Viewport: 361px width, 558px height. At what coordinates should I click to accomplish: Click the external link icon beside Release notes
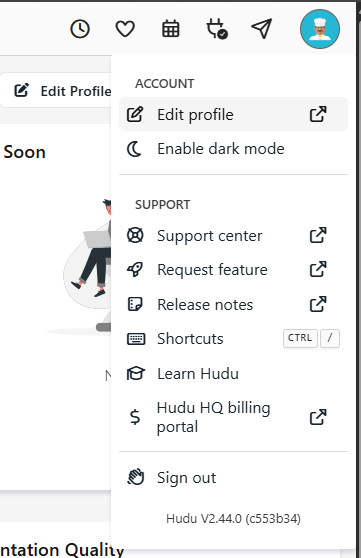click(x=318, y=304)
